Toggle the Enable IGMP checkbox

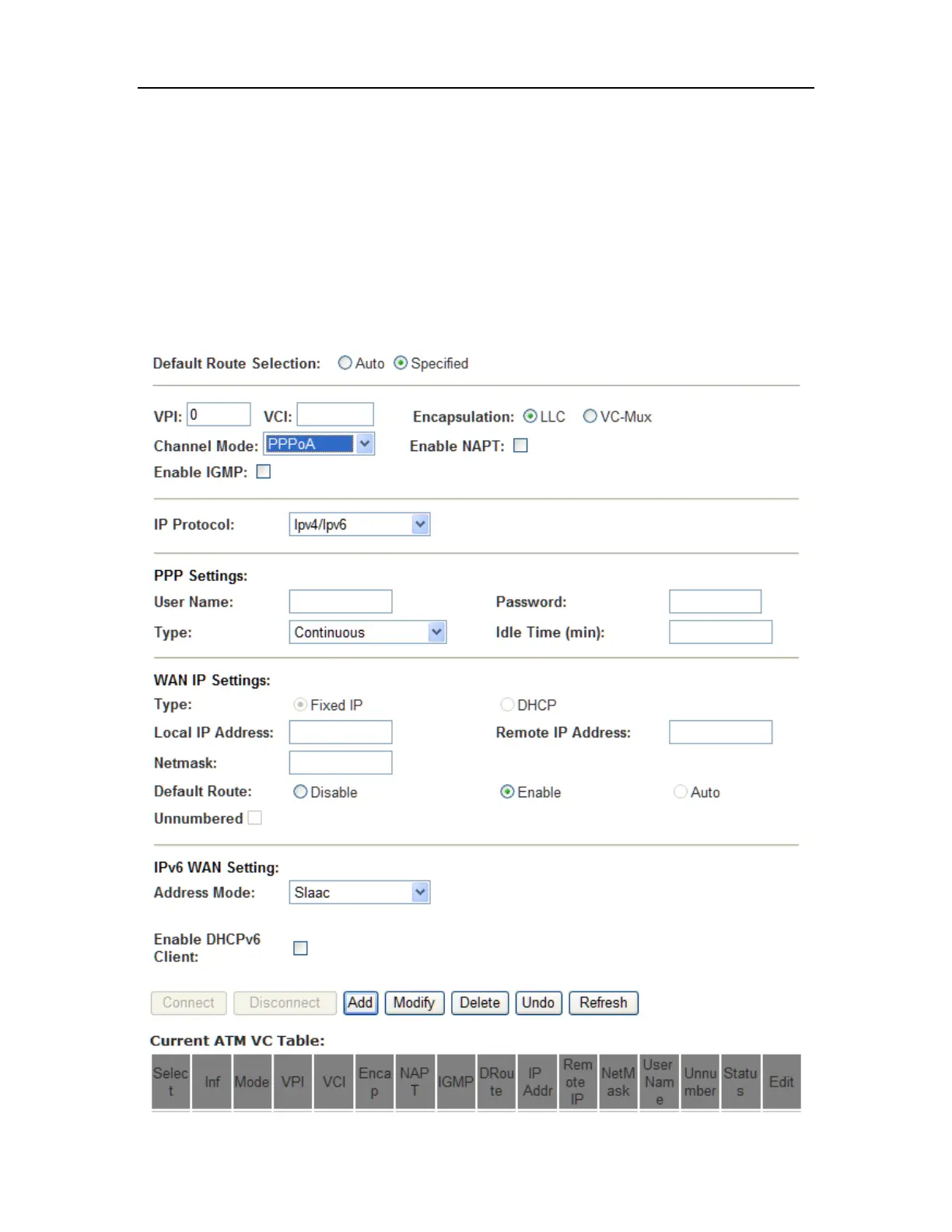point(264,472)
